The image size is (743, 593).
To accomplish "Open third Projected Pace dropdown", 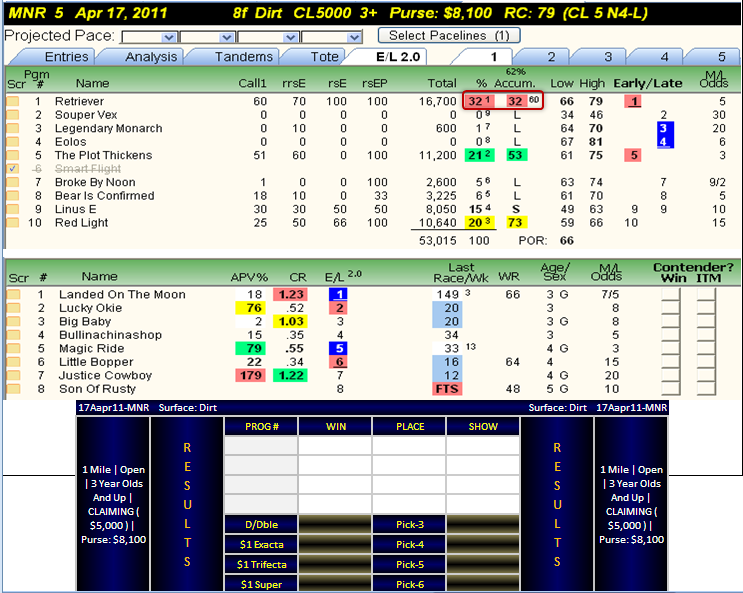I will (268, 37).
